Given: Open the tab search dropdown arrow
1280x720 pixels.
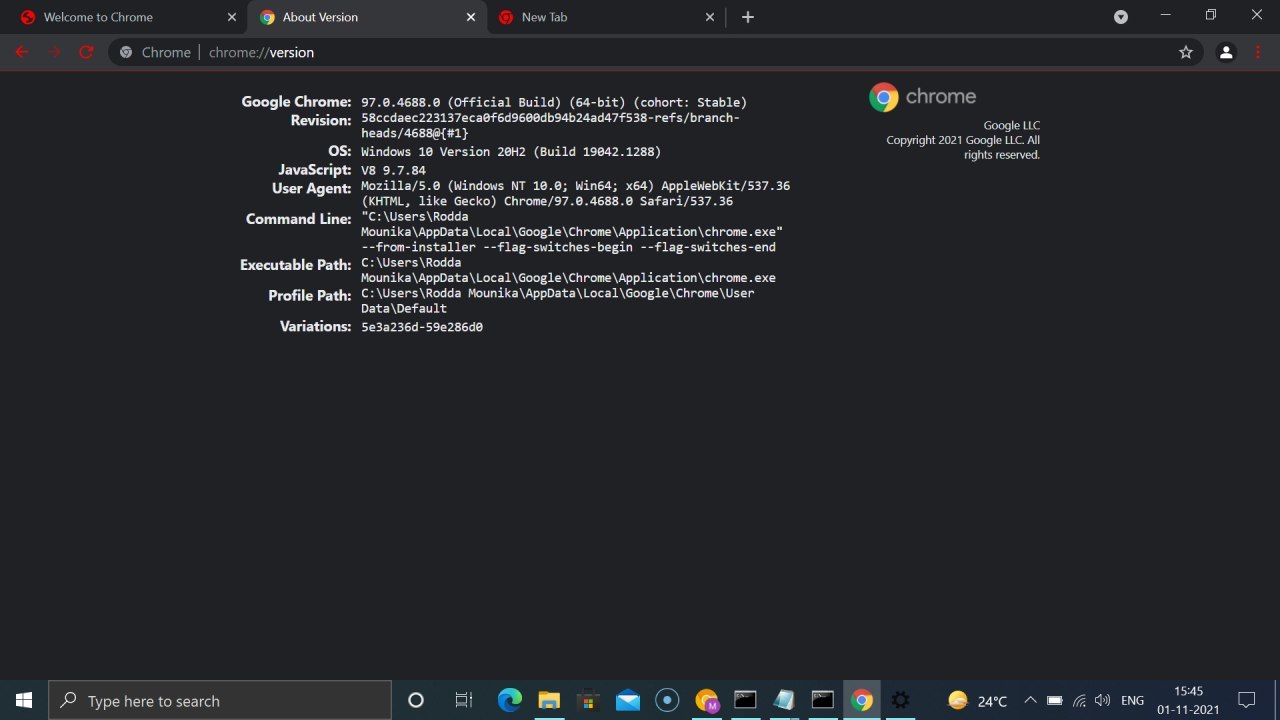Looking at the screenshot, I should tap(1121, 17).
